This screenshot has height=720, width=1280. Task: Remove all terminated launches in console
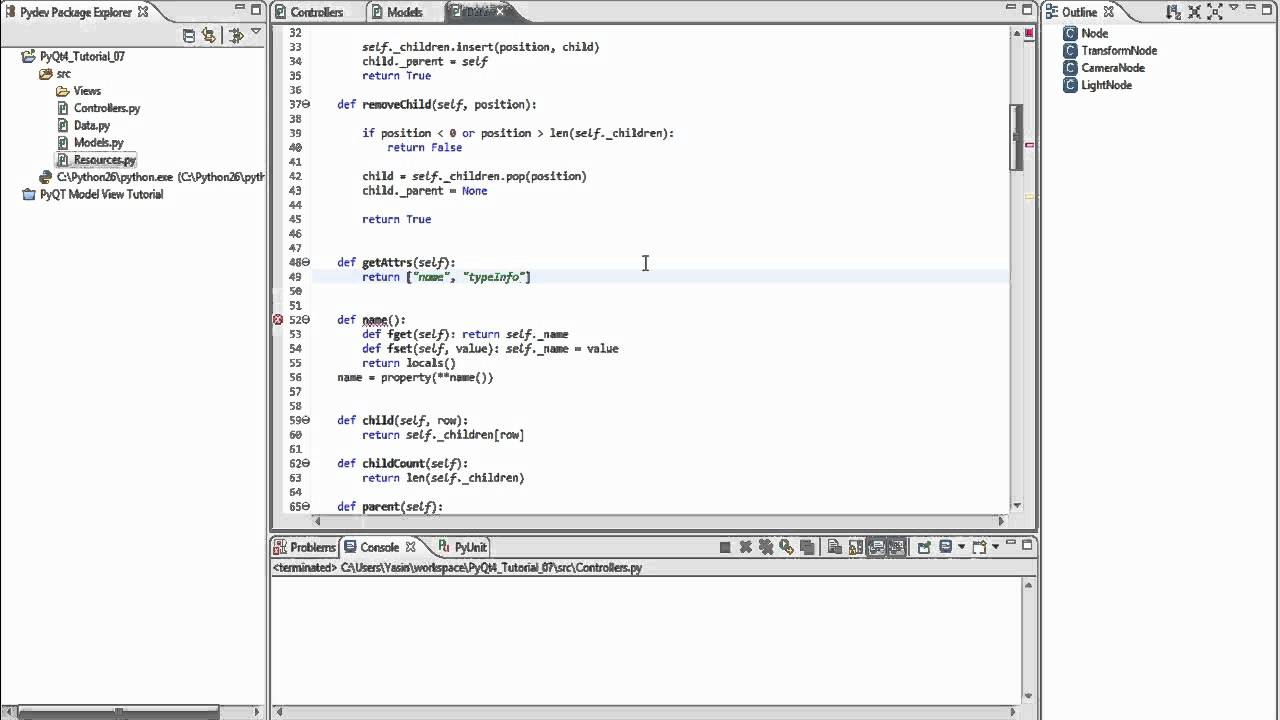(x=766, y=547)
